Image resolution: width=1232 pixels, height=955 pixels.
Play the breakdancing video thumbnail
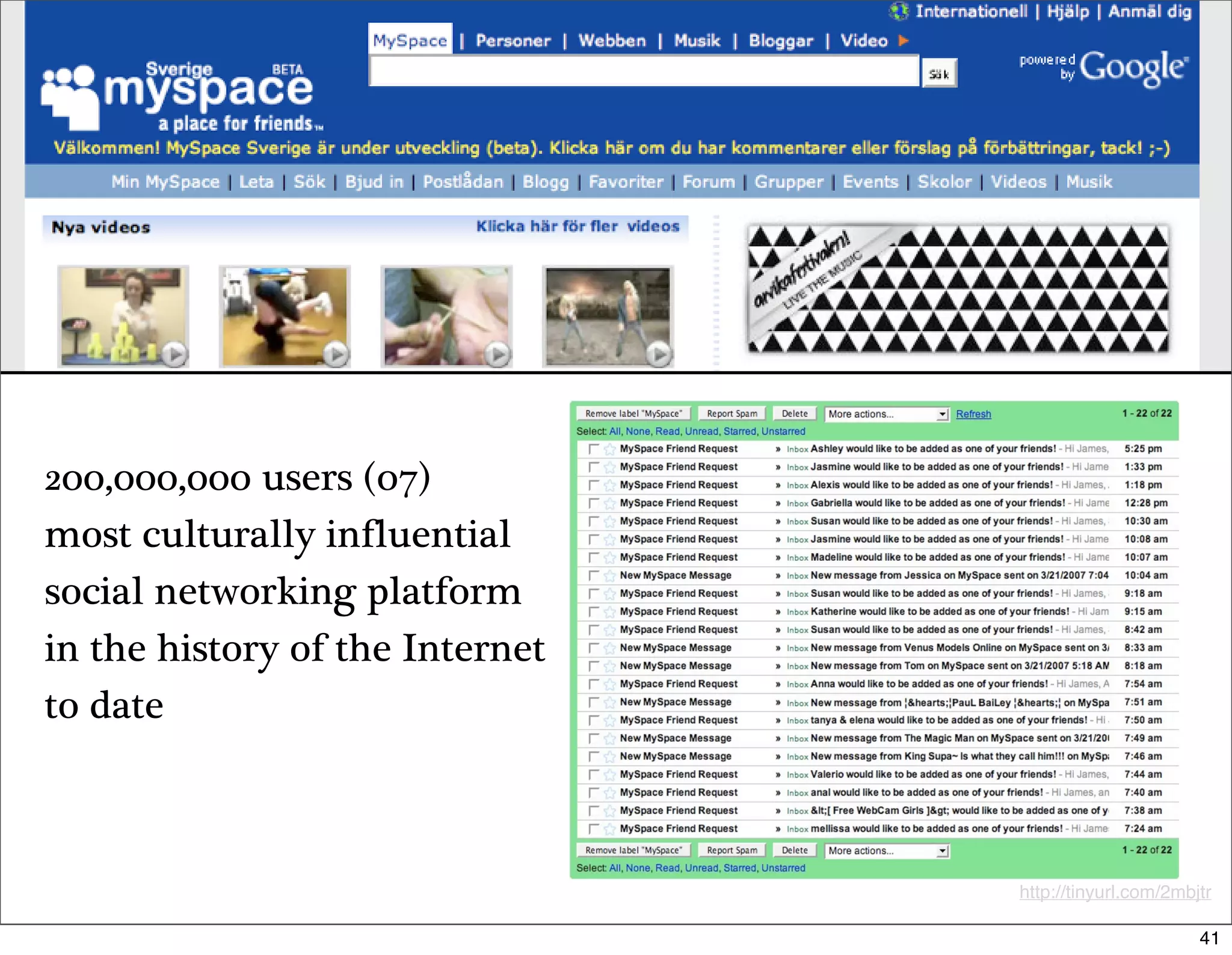click(285, 317)
